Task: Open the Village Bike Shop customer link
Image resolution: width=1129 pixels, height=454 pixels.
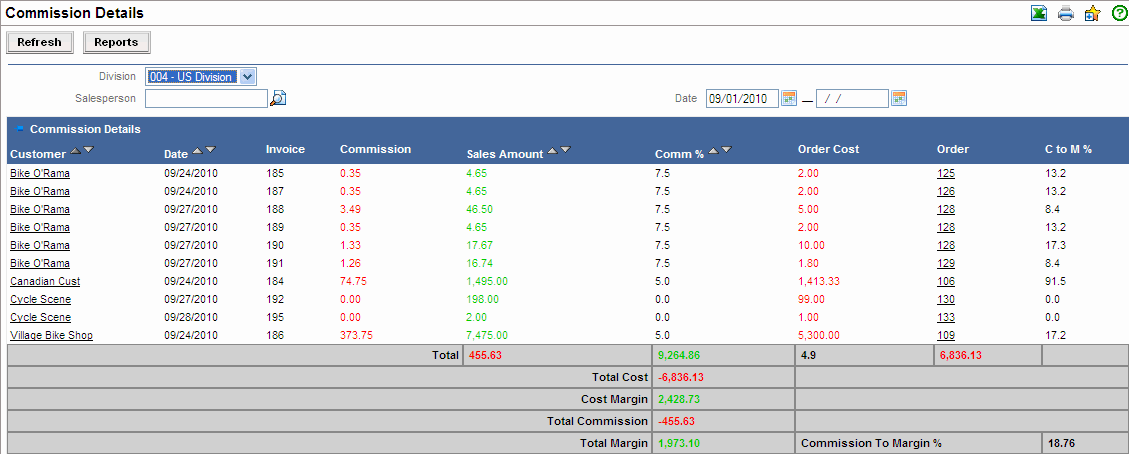Action: [x=51, y=336]
